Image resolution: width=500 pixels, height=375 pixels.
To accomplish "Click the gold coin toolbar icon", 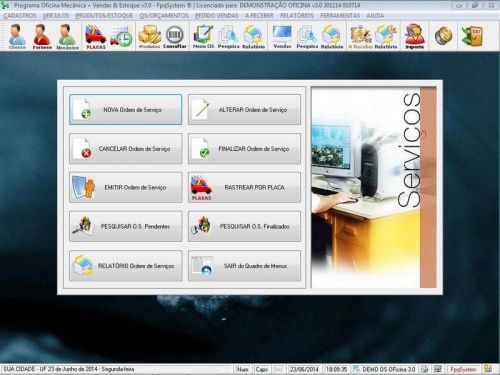I will click(443, 36).
